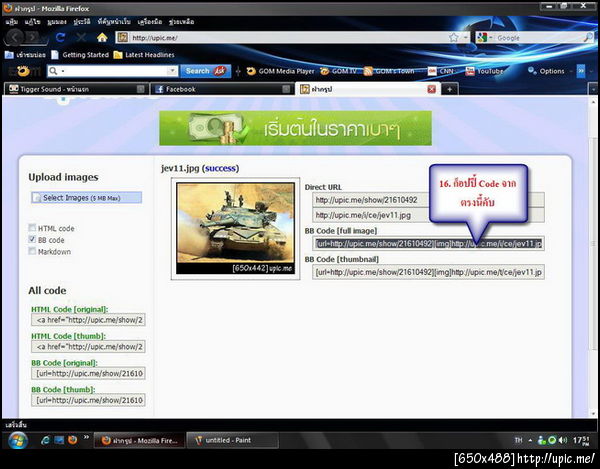Viewport: 600px width, 469px height.
Task: Go to the Home page icon
Action: (102, 37)
